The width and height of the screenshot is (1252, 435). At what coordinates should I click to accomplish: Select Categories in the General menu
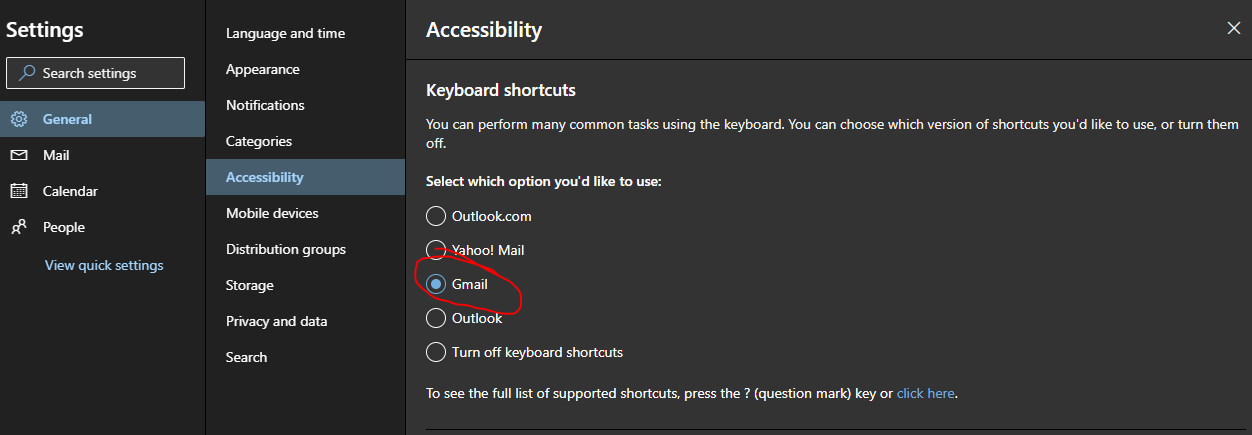[x=259, y=141]
